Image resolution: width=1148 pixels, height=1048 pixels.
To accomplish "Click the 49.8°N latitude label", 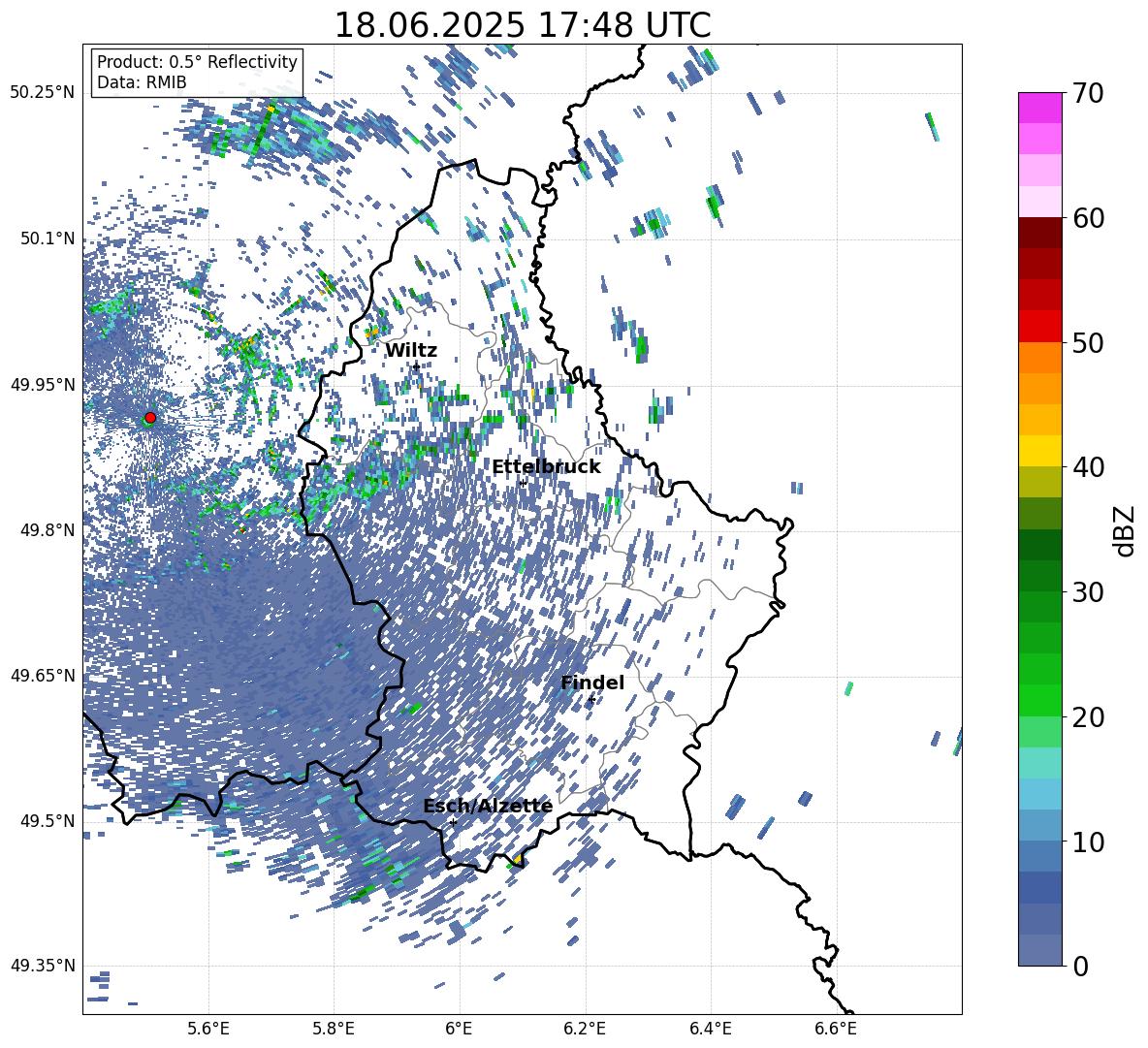I will click(x=48, y=530).
